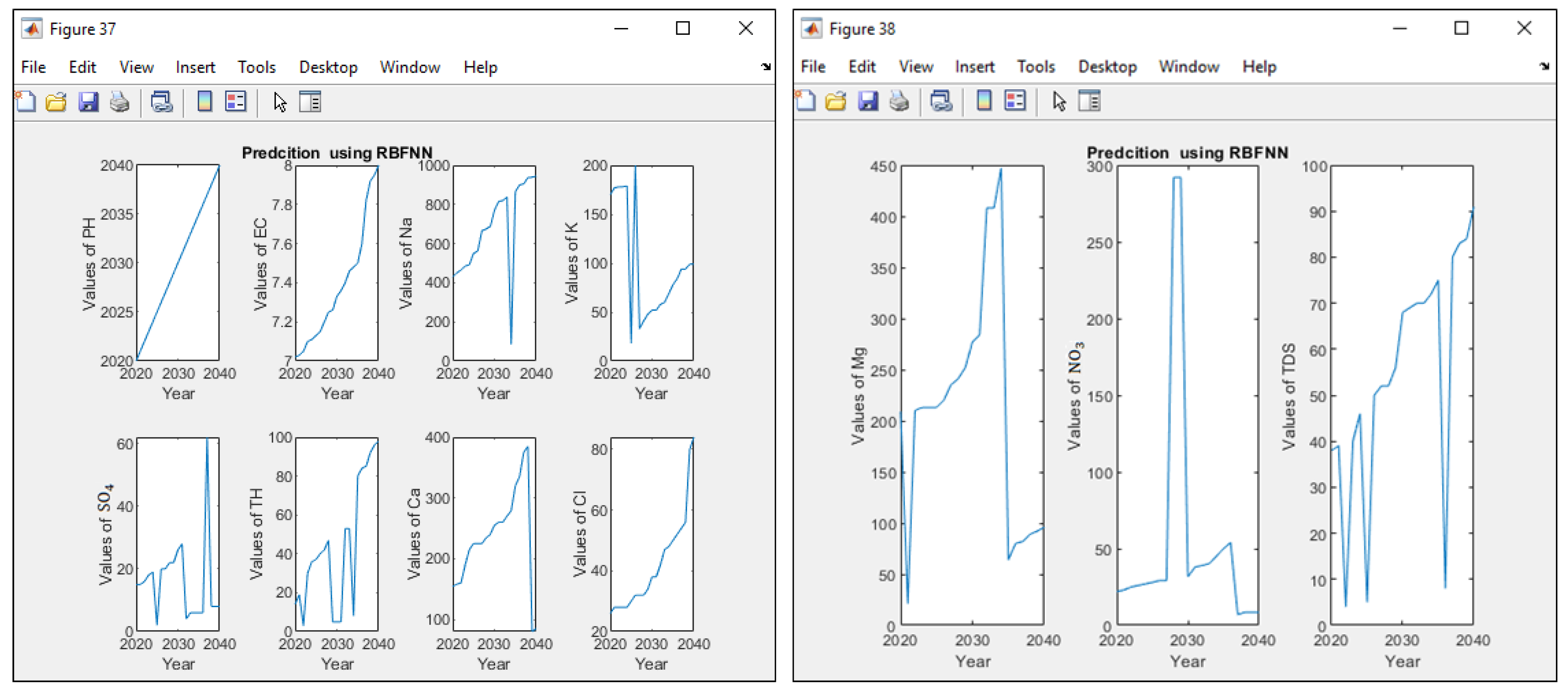Expand the dock arrow in Figure 38
1568x692 pixels.
click(1544, 66)
